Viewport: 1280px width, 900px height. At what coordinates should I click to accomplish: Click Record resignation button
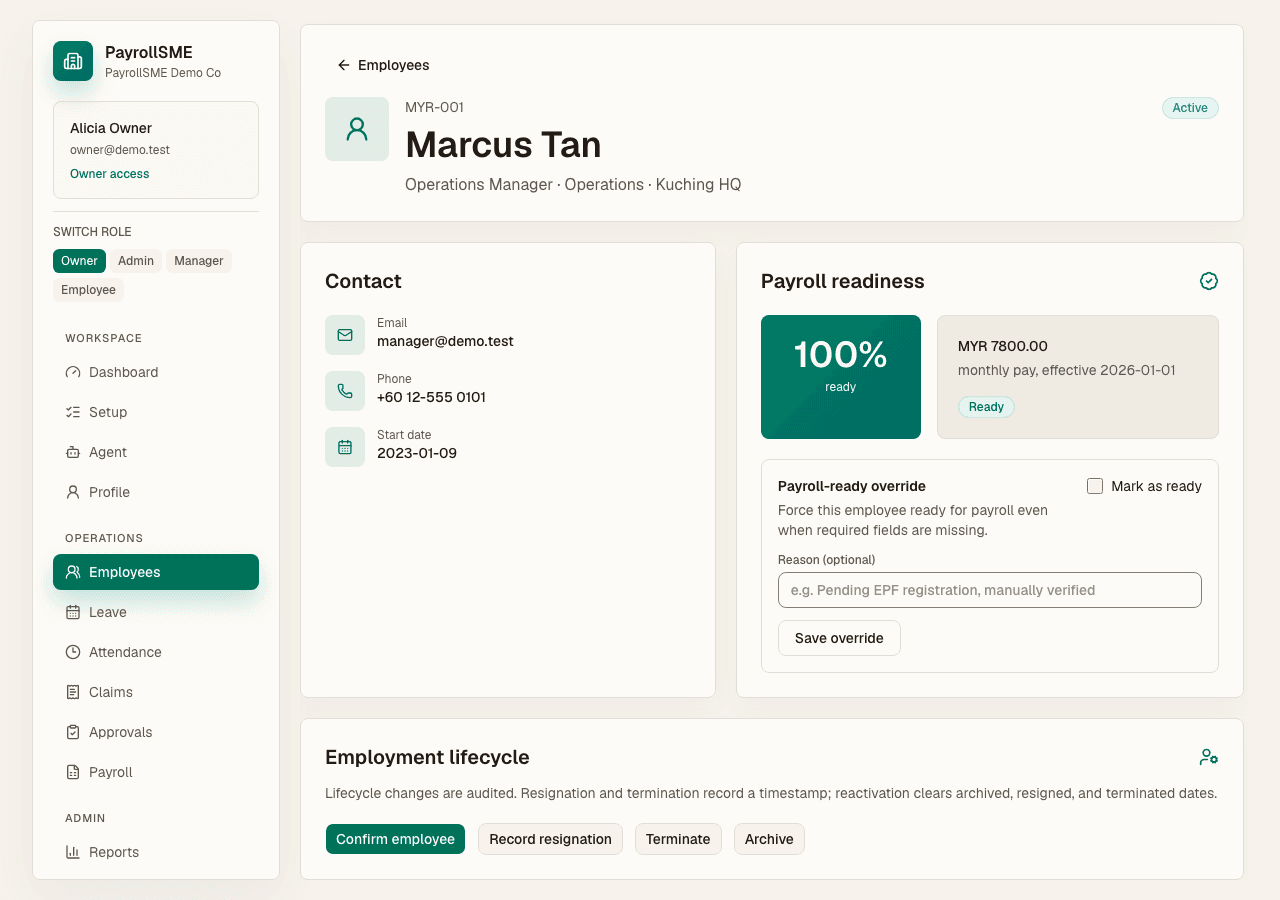(x=550, y=839)
